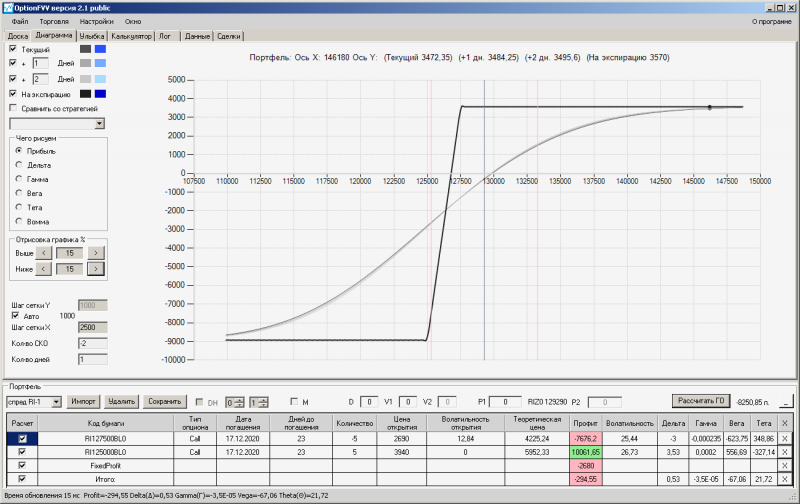Open the Настройки menu
The height and width of the screenshot is (504, 800).
96,21
